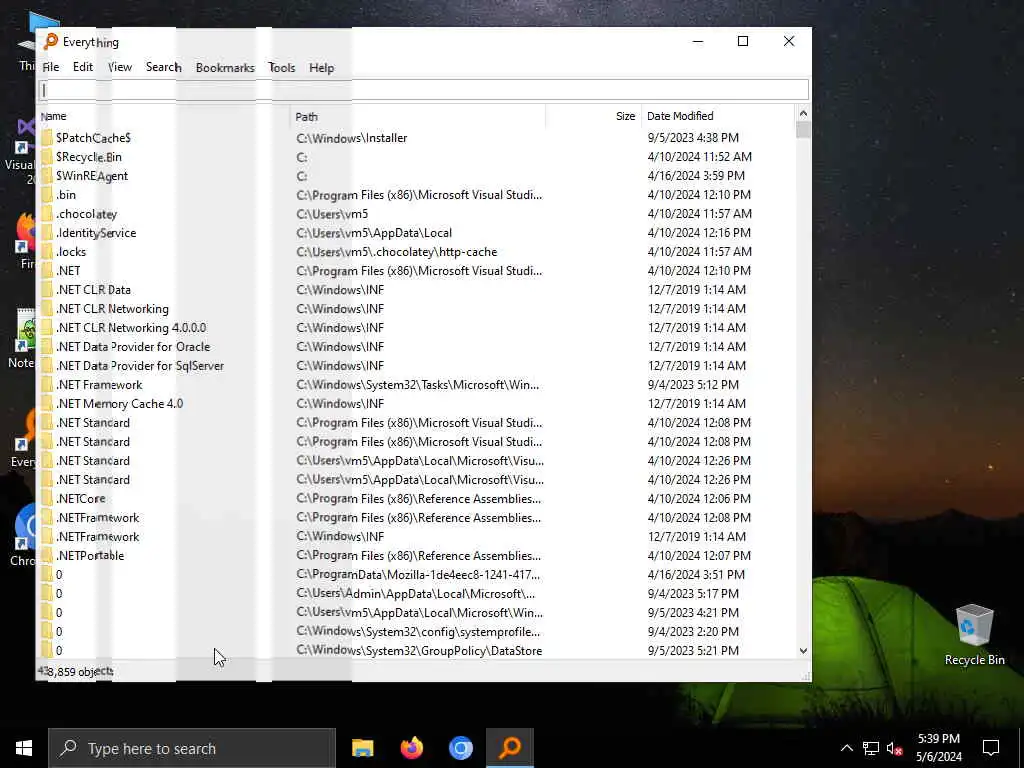Screen dimensions: 1024x768
Task: Click the Everything search input field
Action: [x=423, y=90]
